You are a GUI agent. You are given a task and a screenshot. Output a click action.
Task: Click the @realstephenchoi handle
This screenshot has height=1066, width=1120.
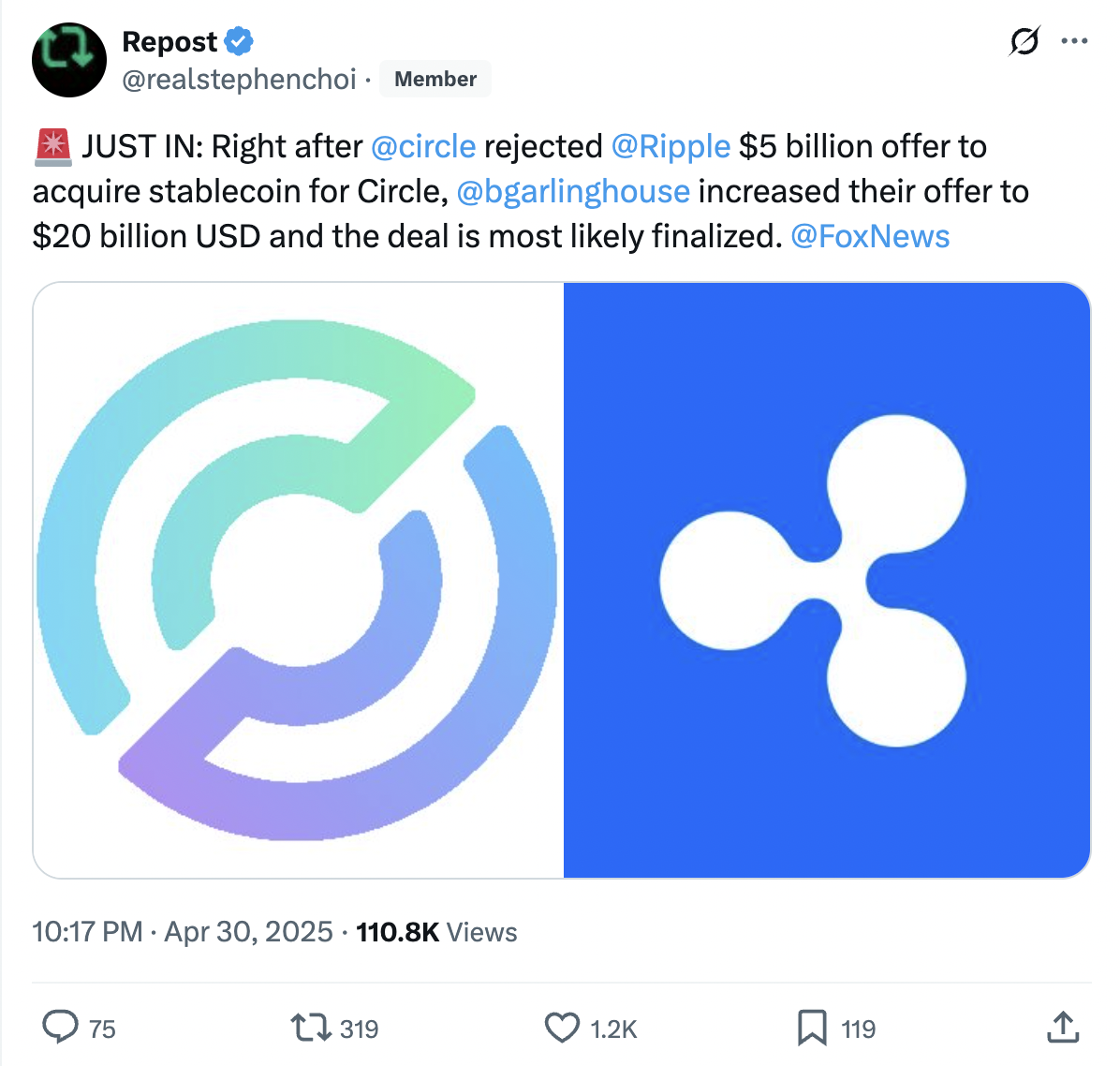pyautogui.click(x=239, y=80)
